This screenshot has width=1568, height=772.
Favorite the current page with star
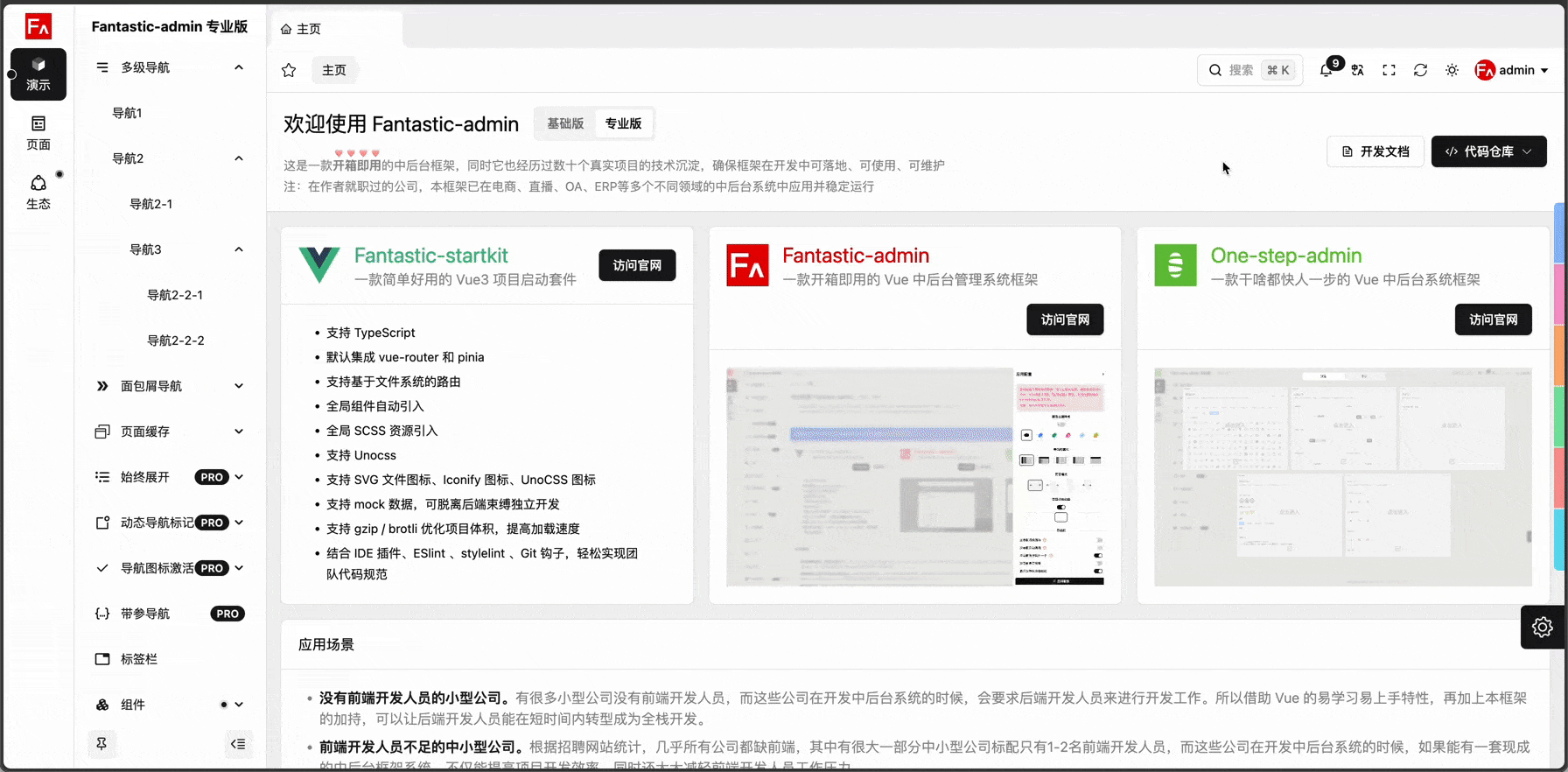289,70
